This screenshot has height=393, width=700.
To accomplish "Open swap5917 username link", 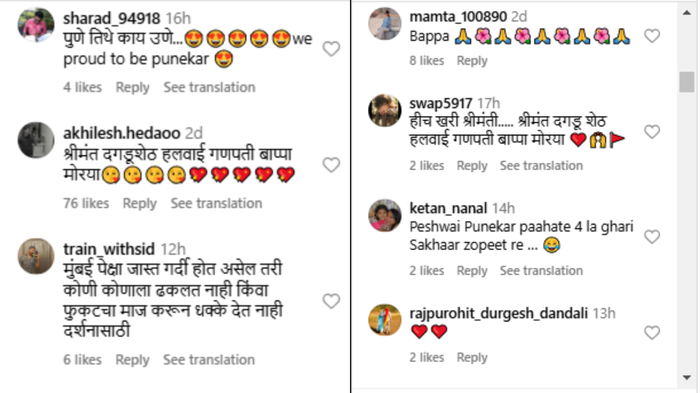I will (441, 103).
